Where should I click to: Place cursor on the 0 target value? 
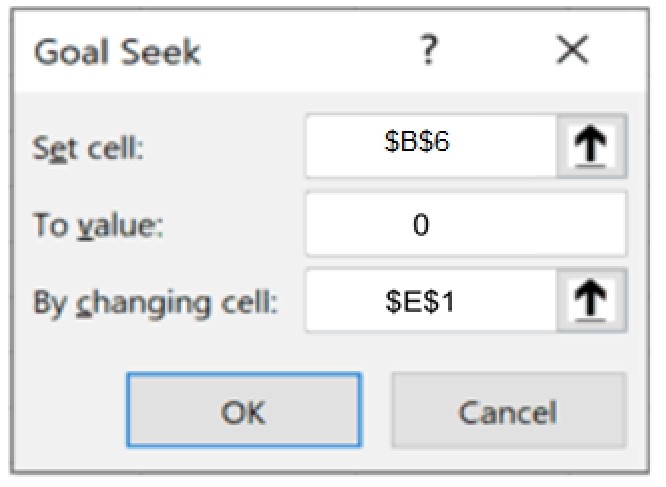420,225
